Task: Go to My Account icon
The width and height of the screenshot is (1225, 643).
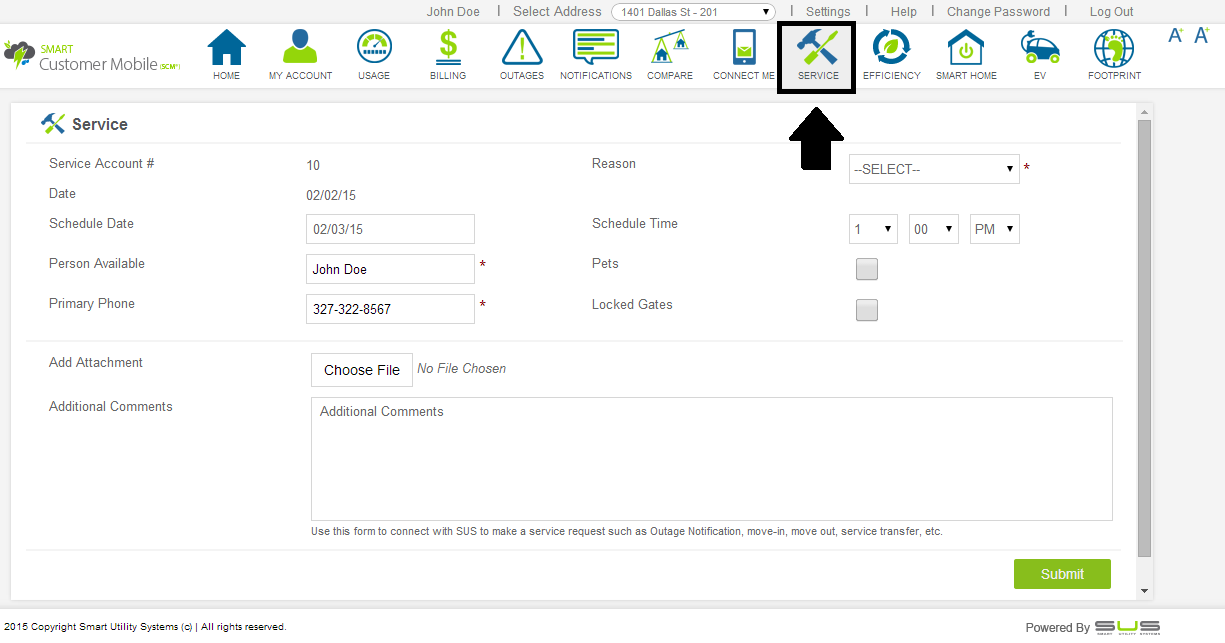Action: (300, 48)
